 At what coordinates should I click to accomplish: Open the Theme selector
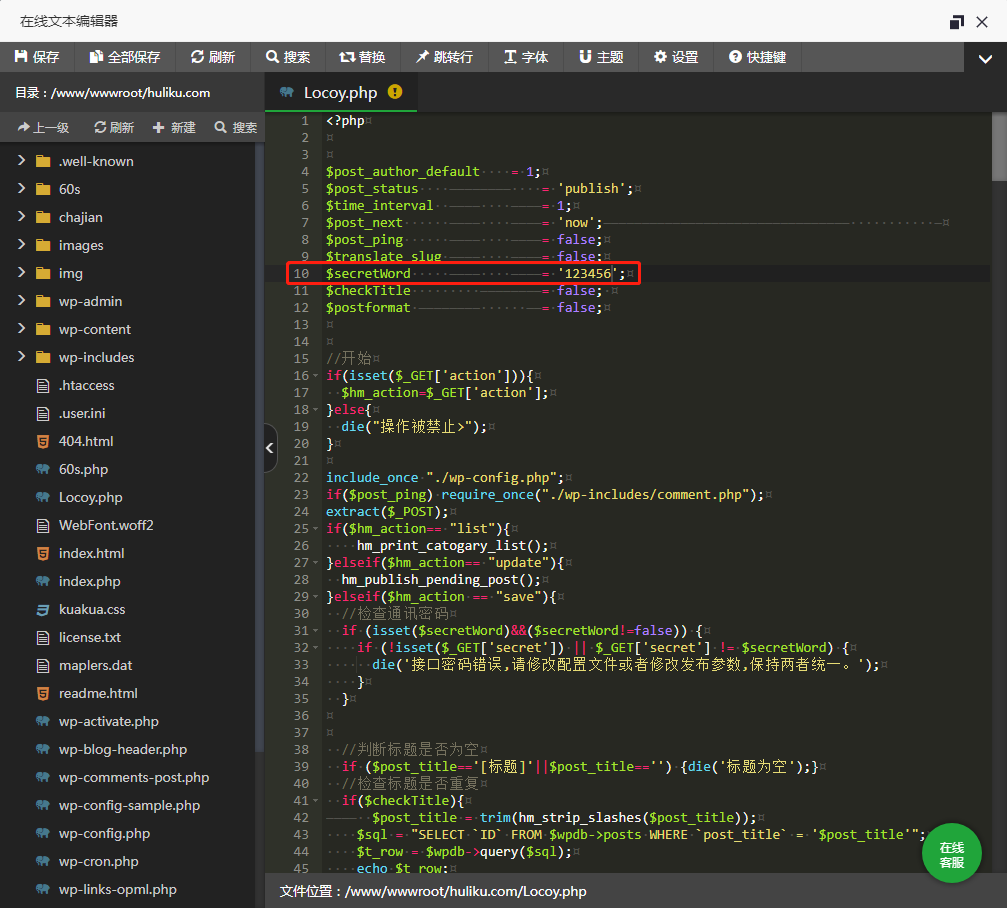(600, 57)
